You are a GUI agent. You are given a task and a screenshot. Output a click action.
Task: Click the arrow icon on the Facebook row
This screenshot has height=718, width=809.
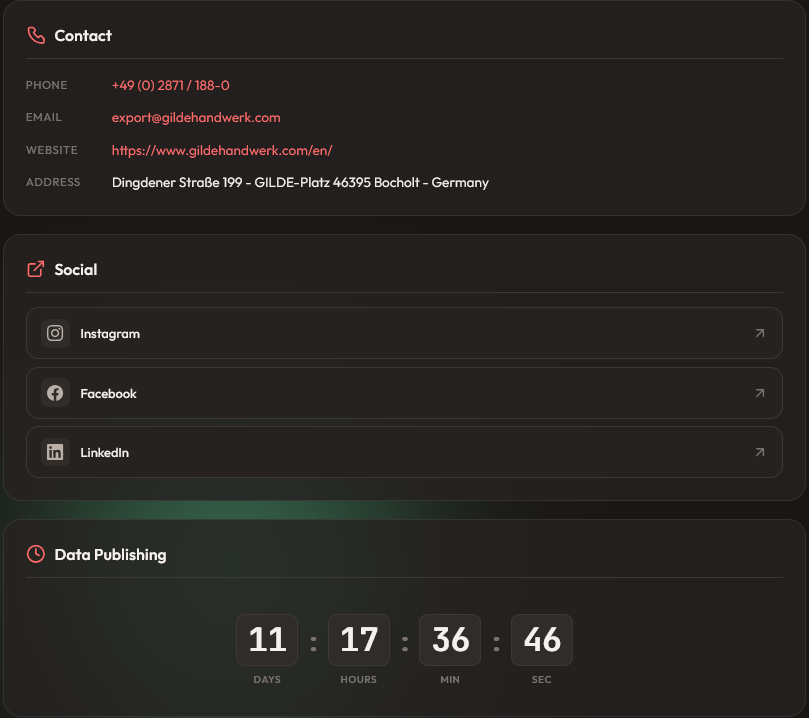pos(760,393)
